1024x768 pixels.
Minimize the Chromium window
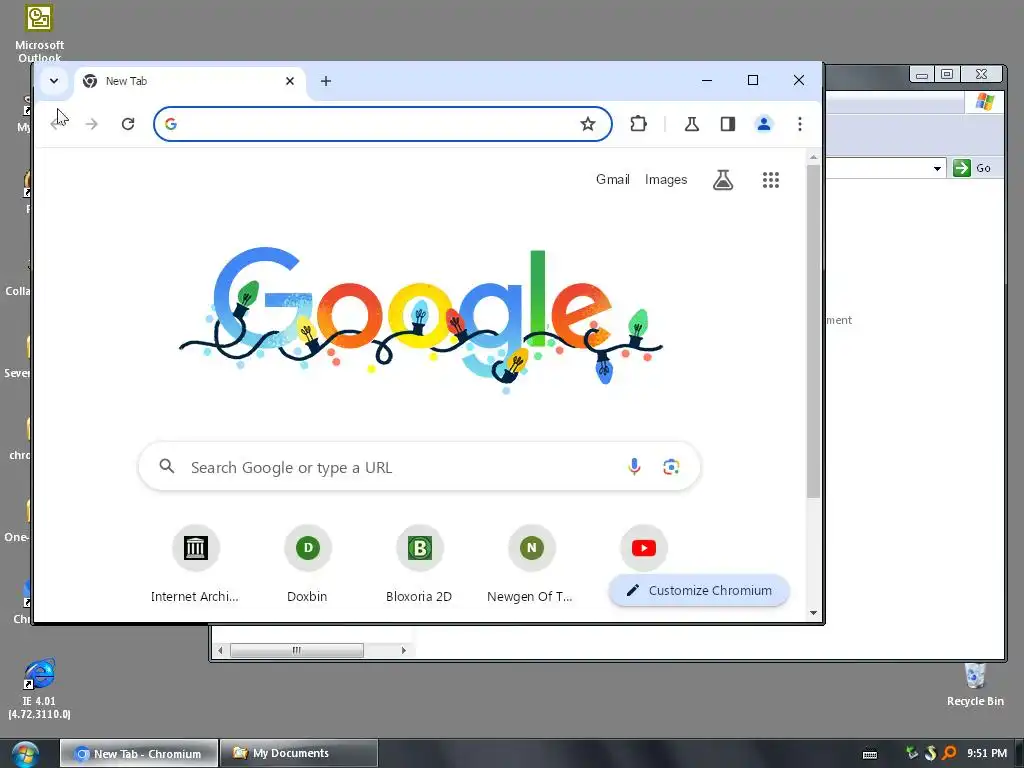coord(707,80)
